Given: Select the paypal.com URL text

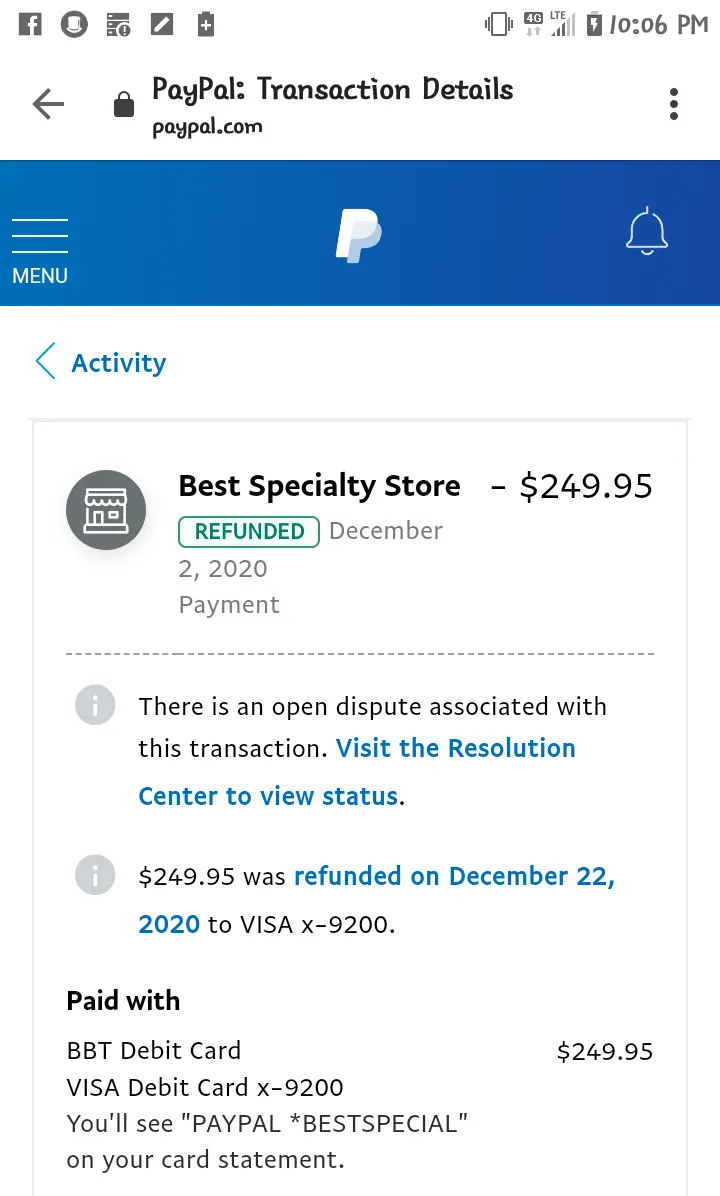Looking at the screenshot, I should pyautogui.click(x=207, y=127).
